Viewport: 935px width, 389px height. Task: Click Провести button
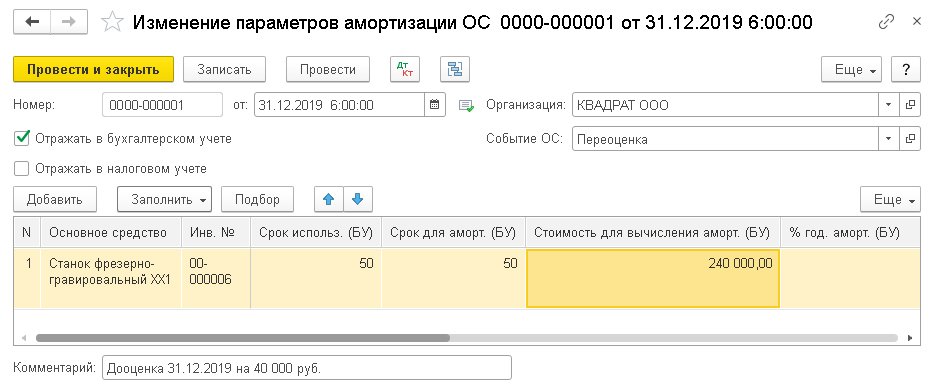[328, 69]
